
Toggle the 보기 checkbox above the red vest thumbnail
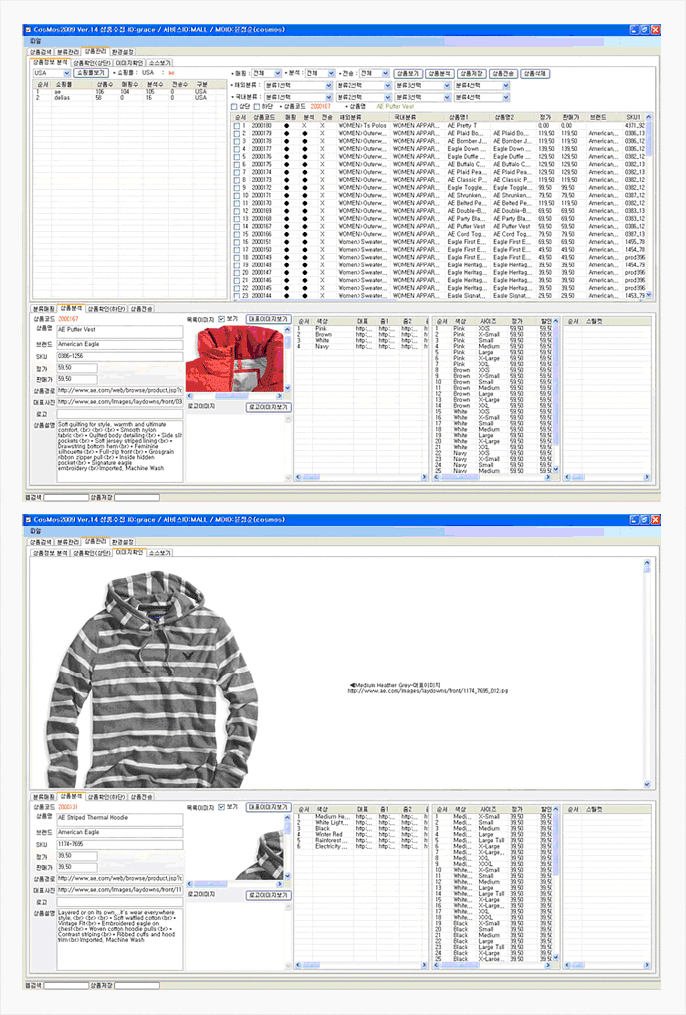pyautogui.click(x=222, y=319)
